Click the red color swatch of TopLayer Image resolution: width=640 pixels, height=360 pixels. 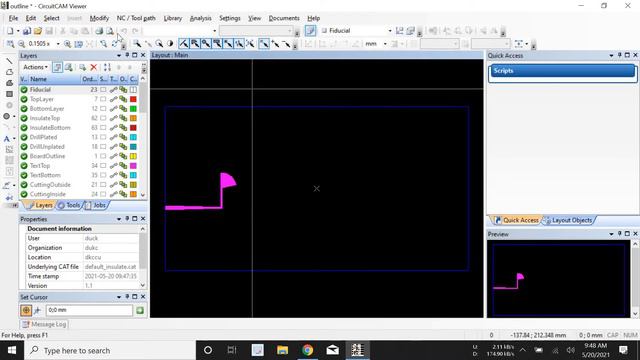tap(133, 99)
